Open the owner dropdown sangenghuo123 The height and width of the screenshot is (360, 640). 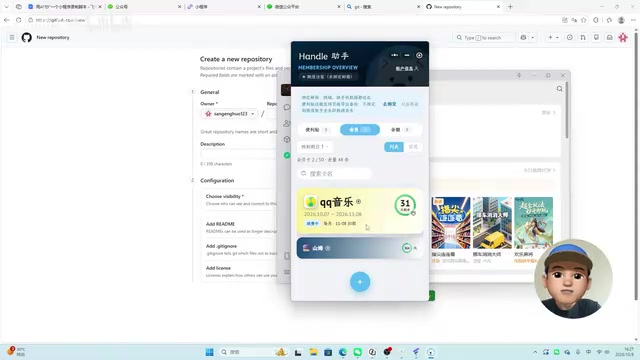[x=231, y=114]
